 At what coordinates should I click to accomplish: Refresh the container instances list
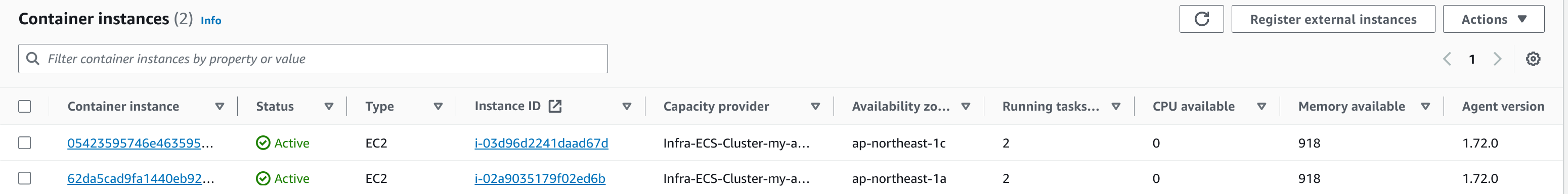tap(1201, 19)
